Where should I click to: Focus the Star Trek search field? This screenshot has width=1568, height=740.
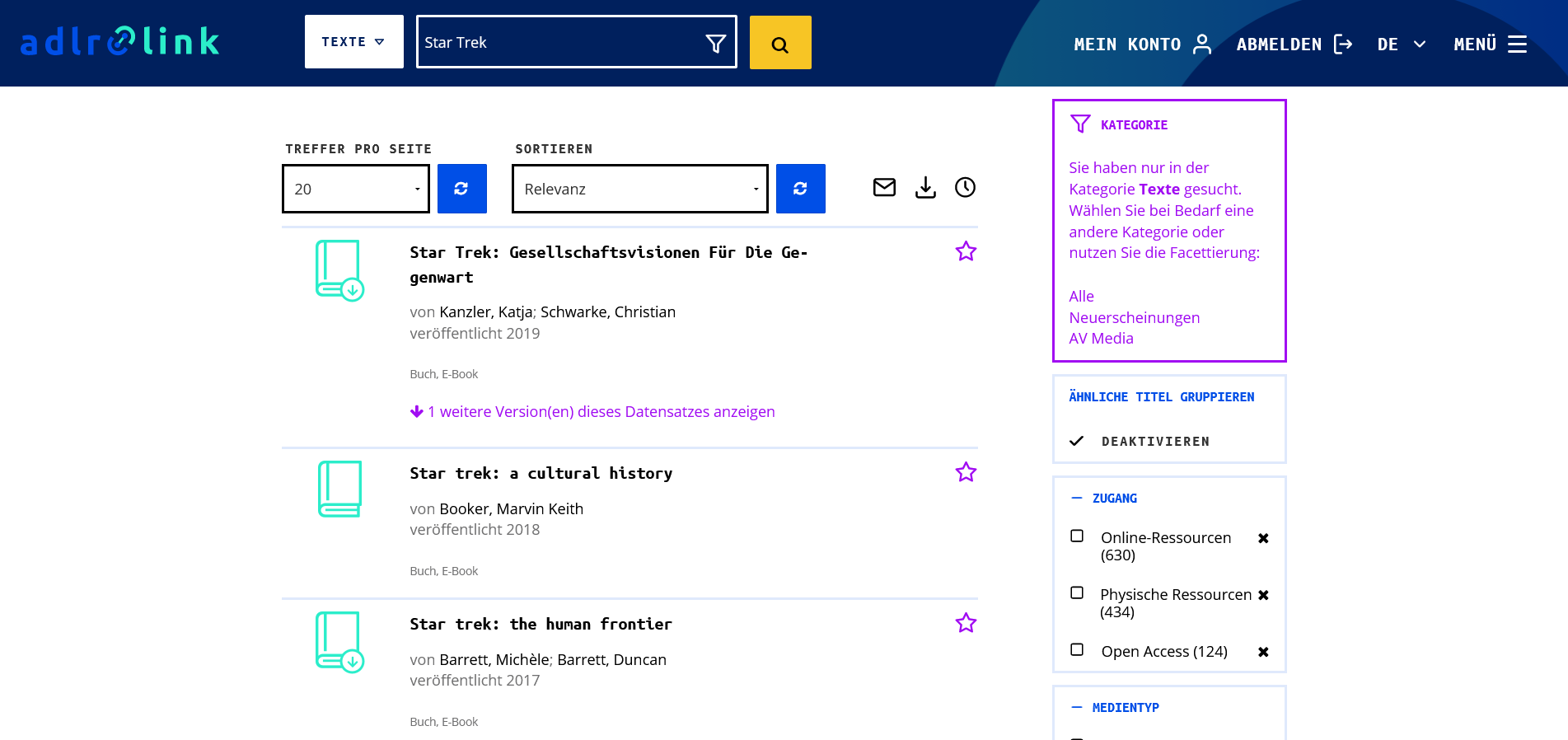[560, 42]
